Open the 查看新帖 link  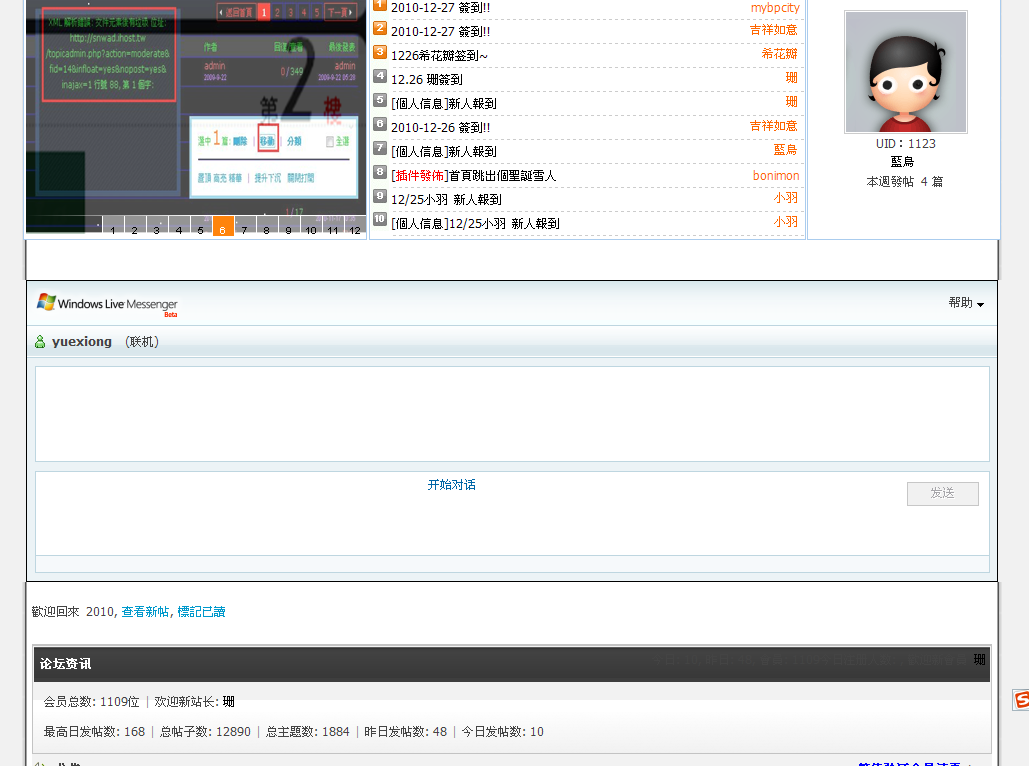[145, 612]
